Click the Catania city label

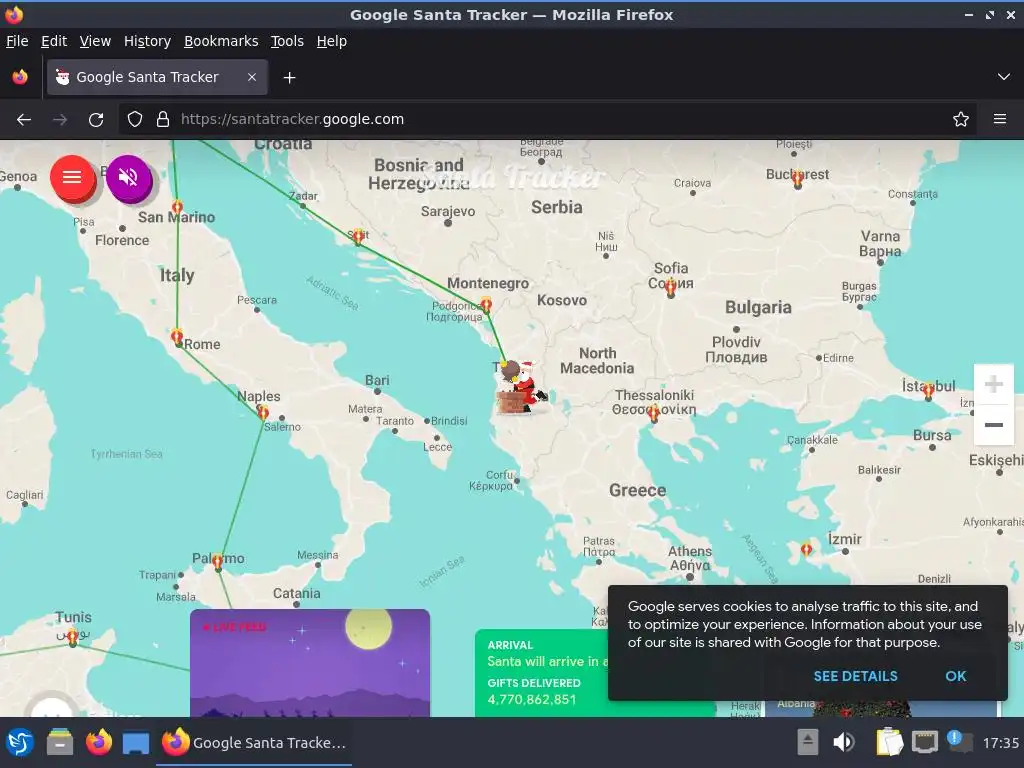click(x=296, y=594)
